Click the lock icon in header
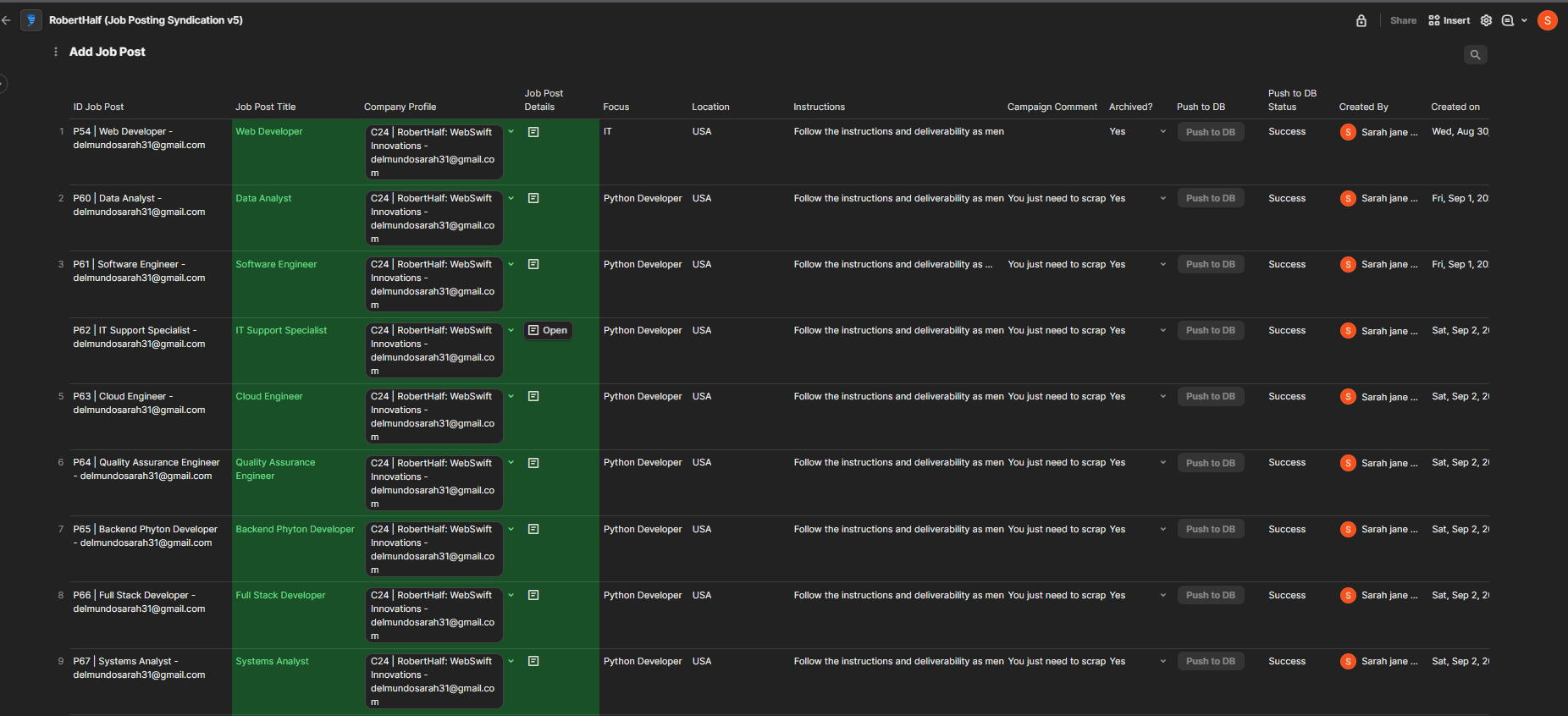This screenshot has width=1568, height=716. click(1361, 20)
